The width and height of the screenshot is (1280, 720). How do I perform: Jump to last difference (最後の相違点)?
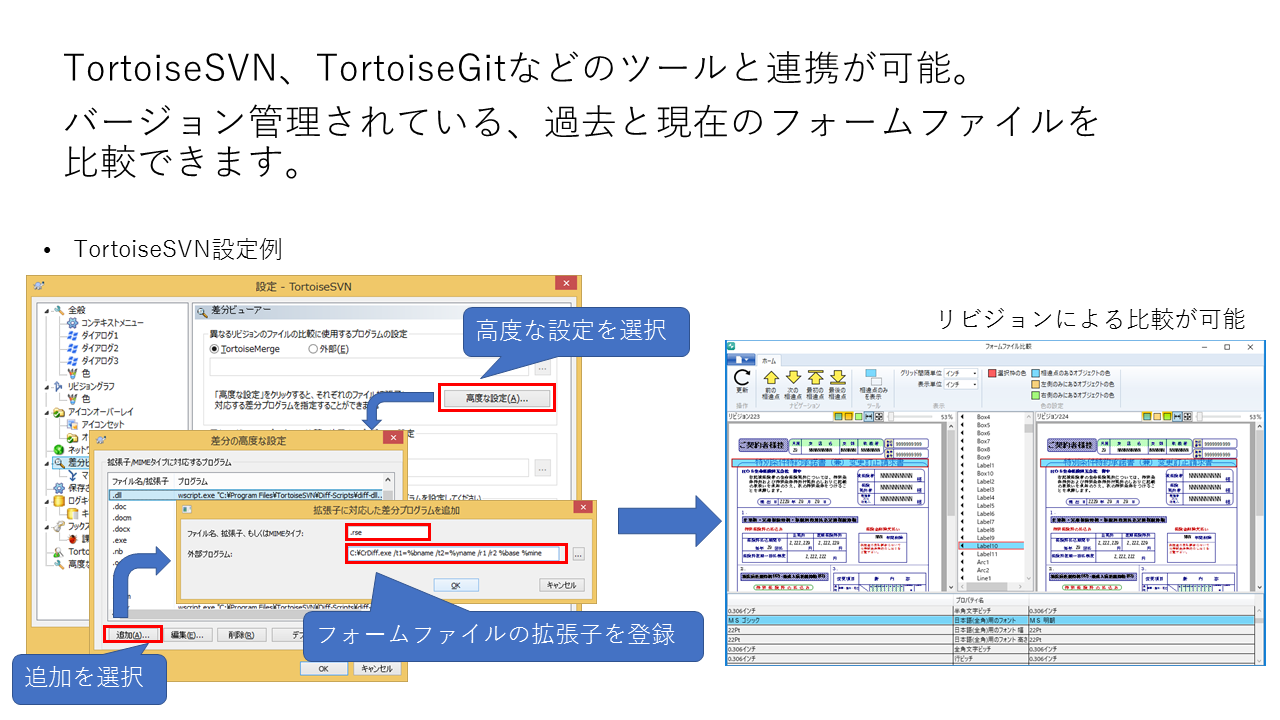pos(838,378)
